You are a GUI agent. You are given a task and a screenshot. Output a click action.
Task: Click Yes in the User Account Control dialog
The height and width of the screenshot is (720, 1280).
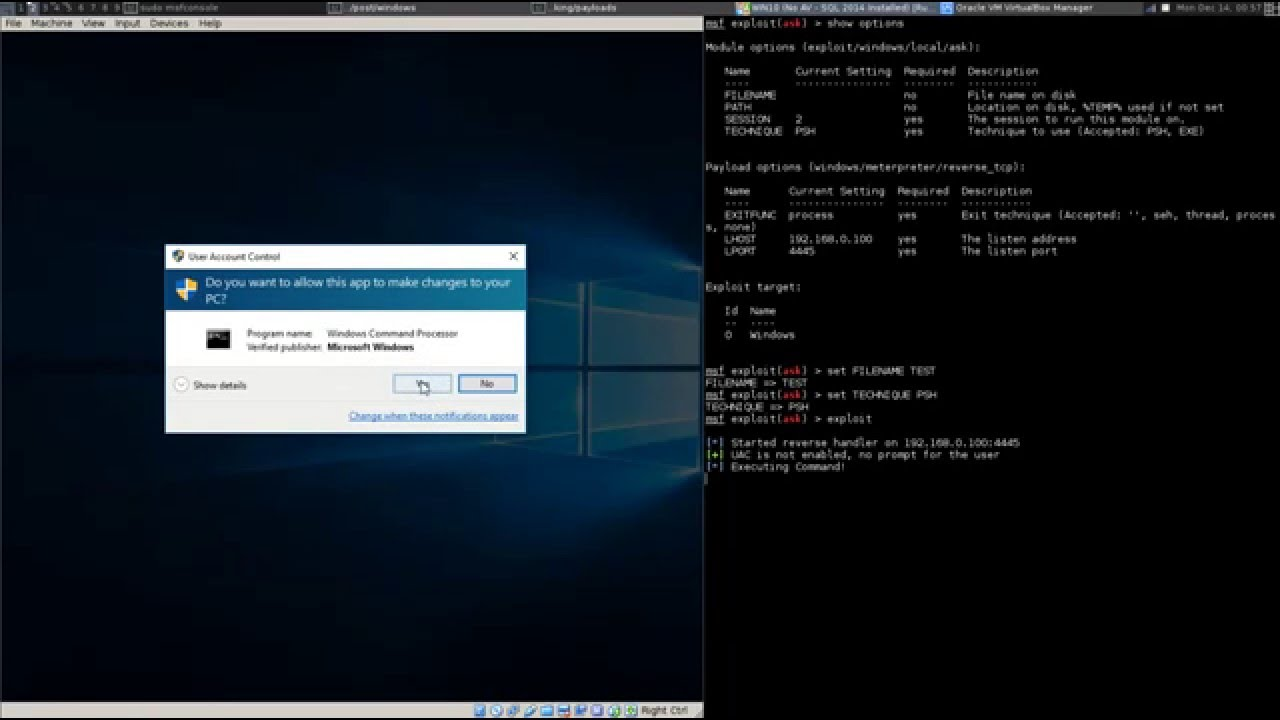(421, 384)
